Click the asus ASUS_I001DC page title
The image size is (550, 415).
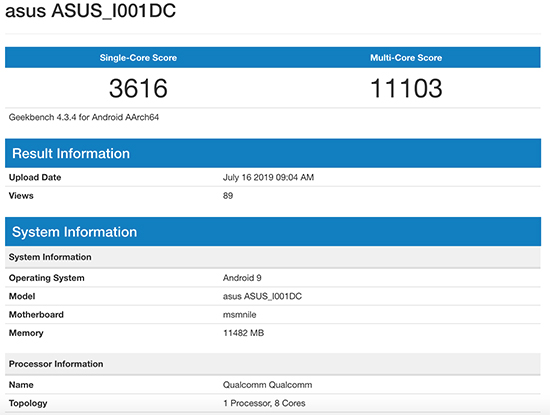tap(90, 11)
